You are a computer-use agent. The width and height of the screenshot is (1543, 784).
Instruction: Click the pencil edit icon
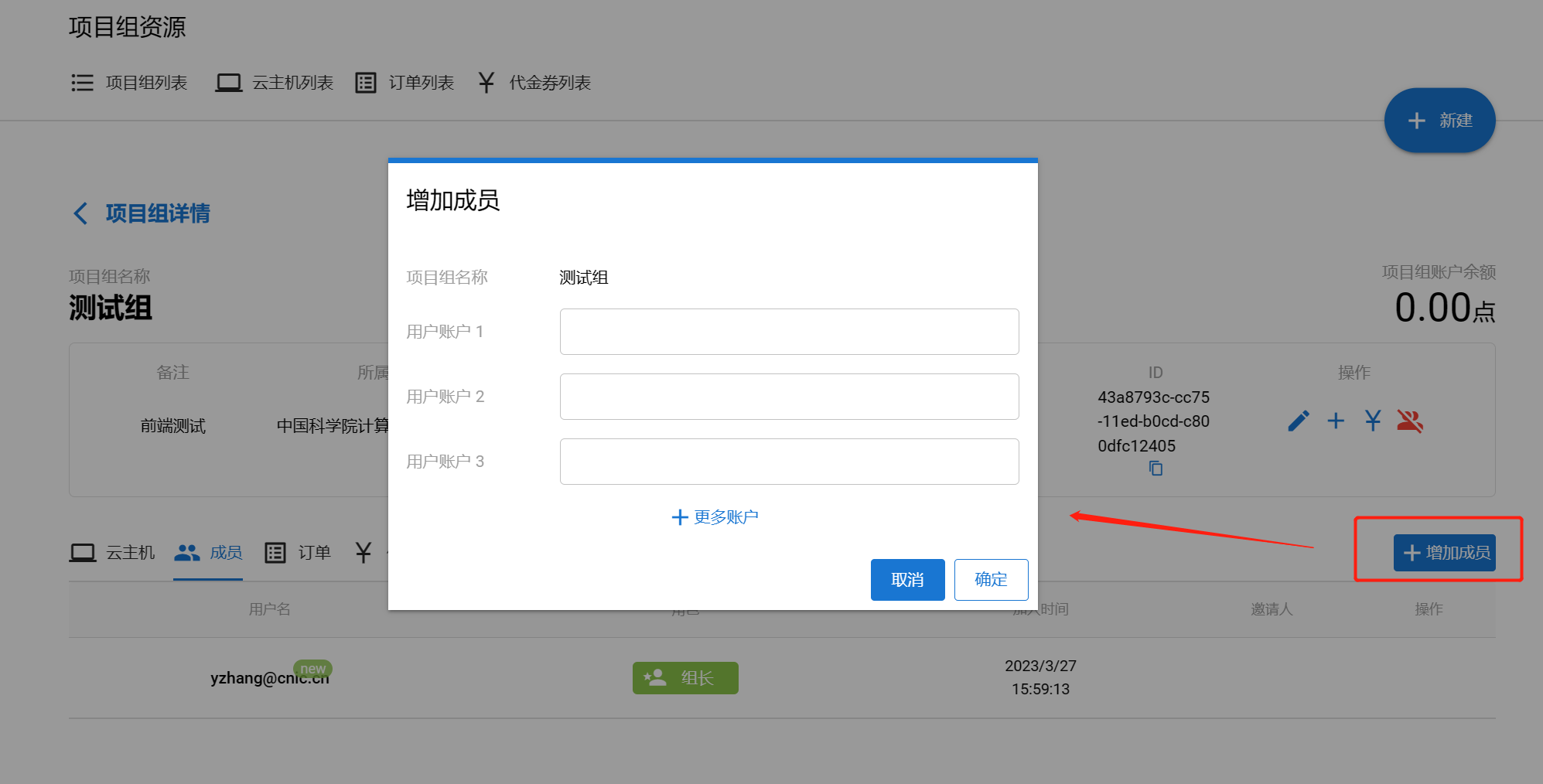[x=1299, y=421]
